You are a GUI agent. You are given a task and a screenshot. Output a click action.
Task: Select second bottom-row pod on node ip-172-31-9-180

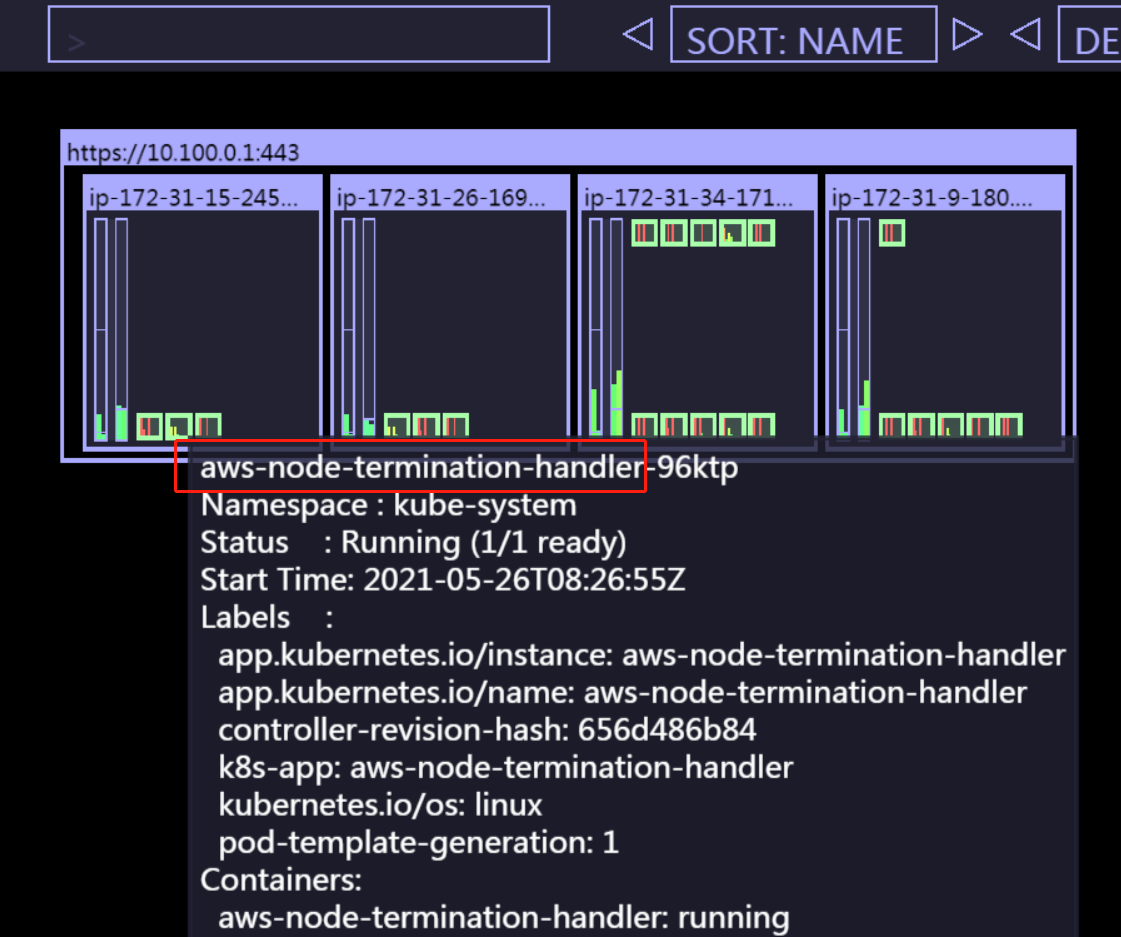coord(921,425)
